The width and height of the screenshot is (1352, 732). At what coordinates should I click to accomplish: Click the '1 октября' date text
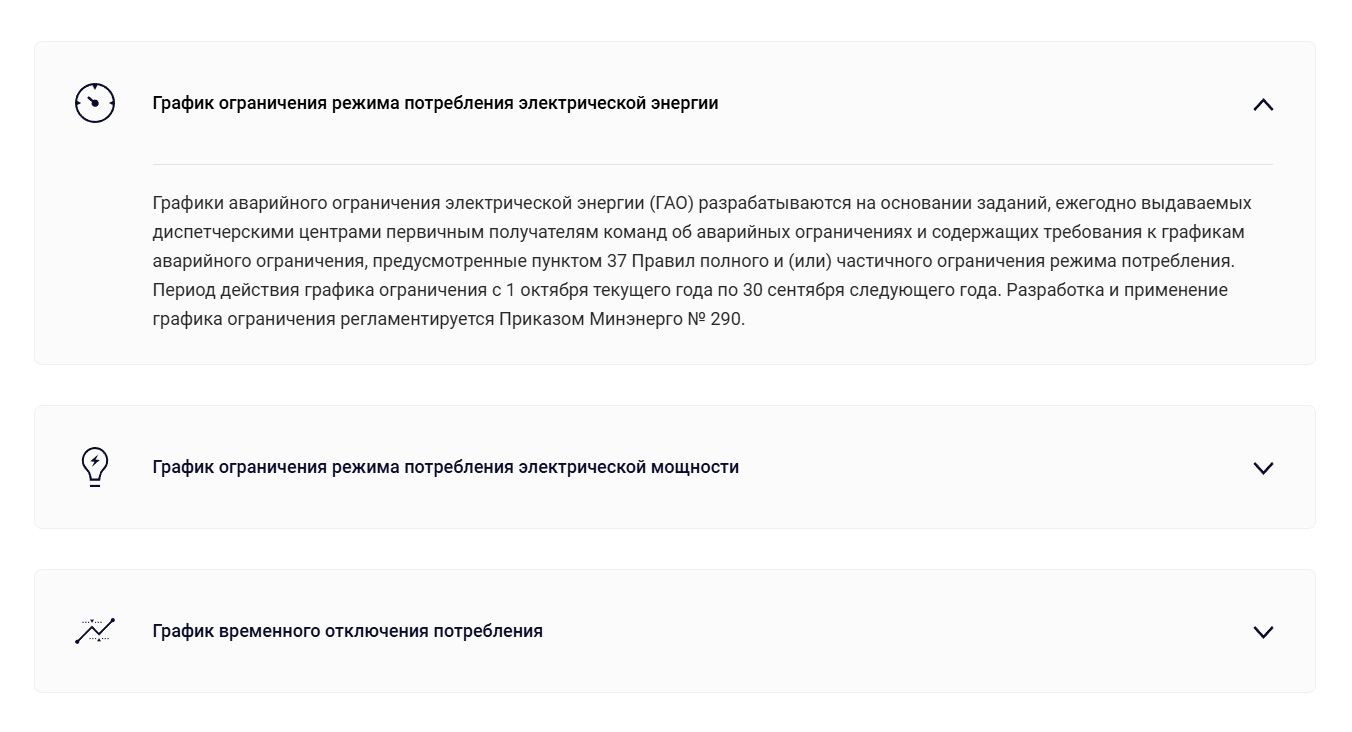pyautogui.click(x=541, y=290)
